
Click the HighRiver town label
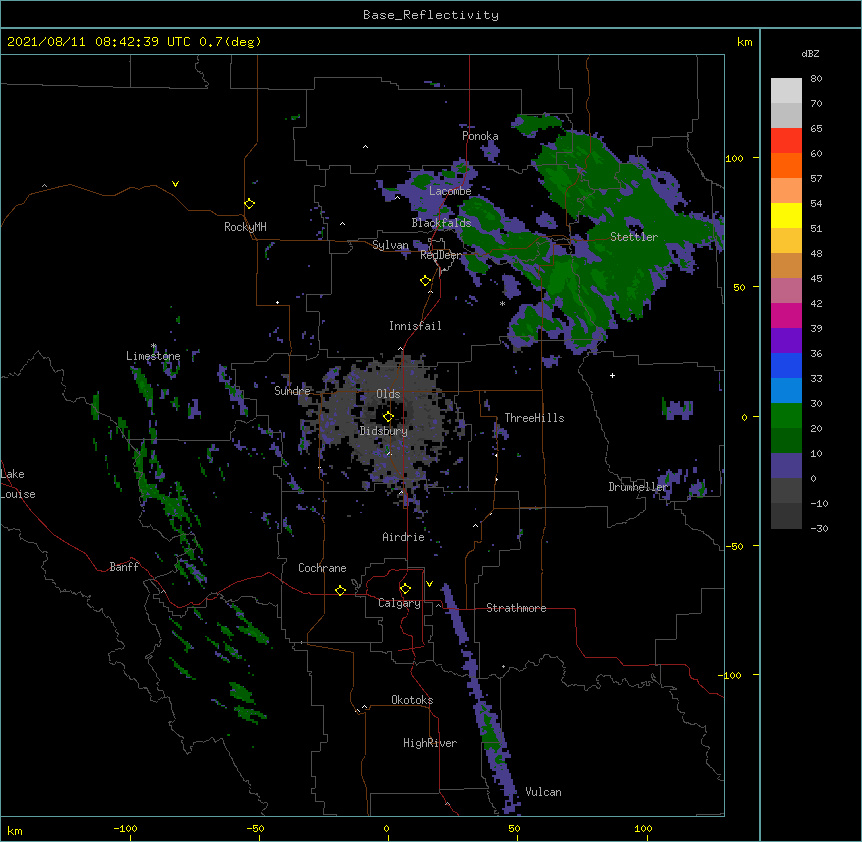430,743
